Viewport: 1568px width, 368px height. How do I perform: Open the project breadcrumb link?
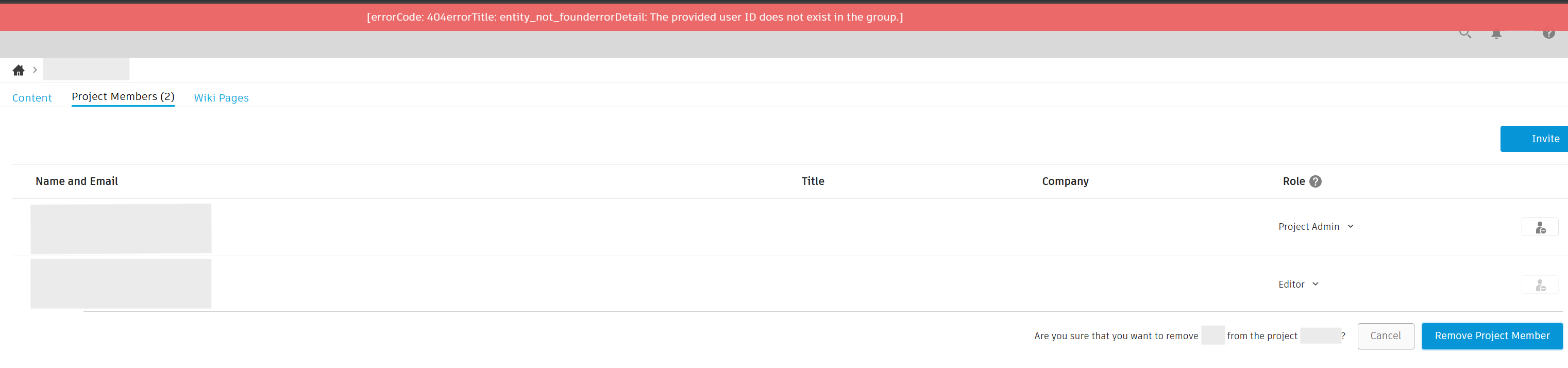(86, 69)
